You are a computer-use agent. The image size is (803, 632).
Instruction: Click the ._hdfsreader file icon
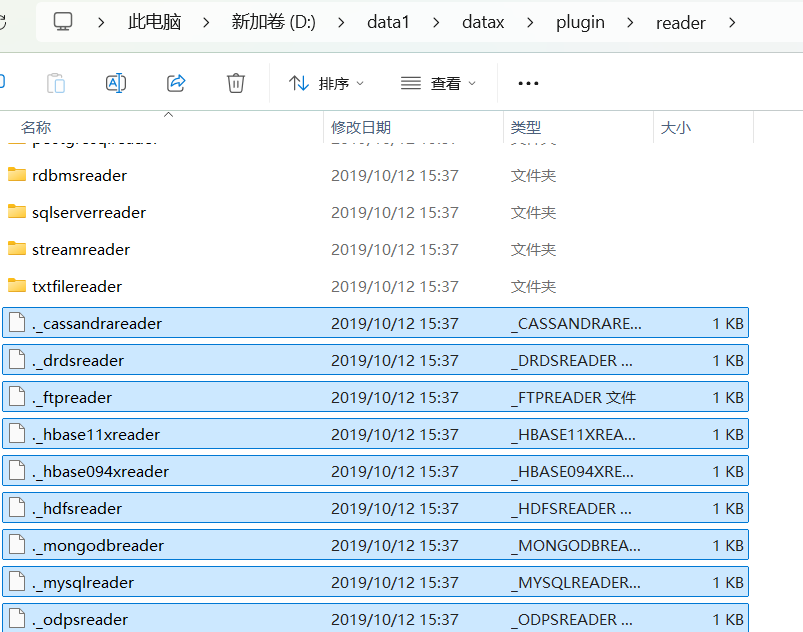coord(17,508)
